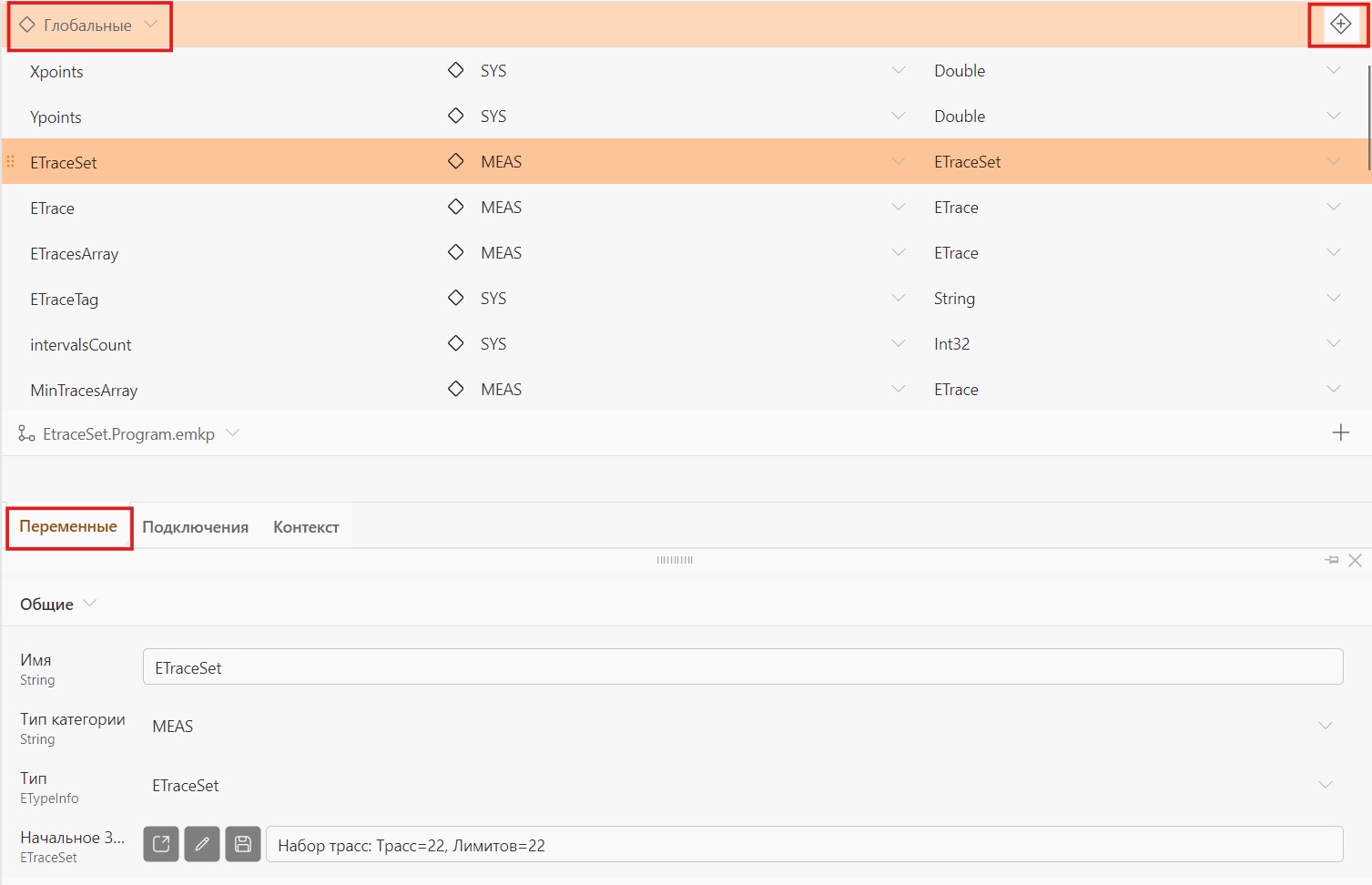Open the Тип dropdown in the properties panel
Screen dimensions: 1372x885
(x=1326, y=785)
